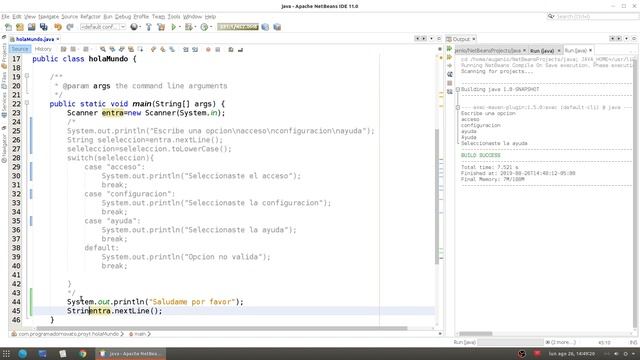Open the Help menu
The width and height of the screenshot is (640, 360).
tap(210, 17)
